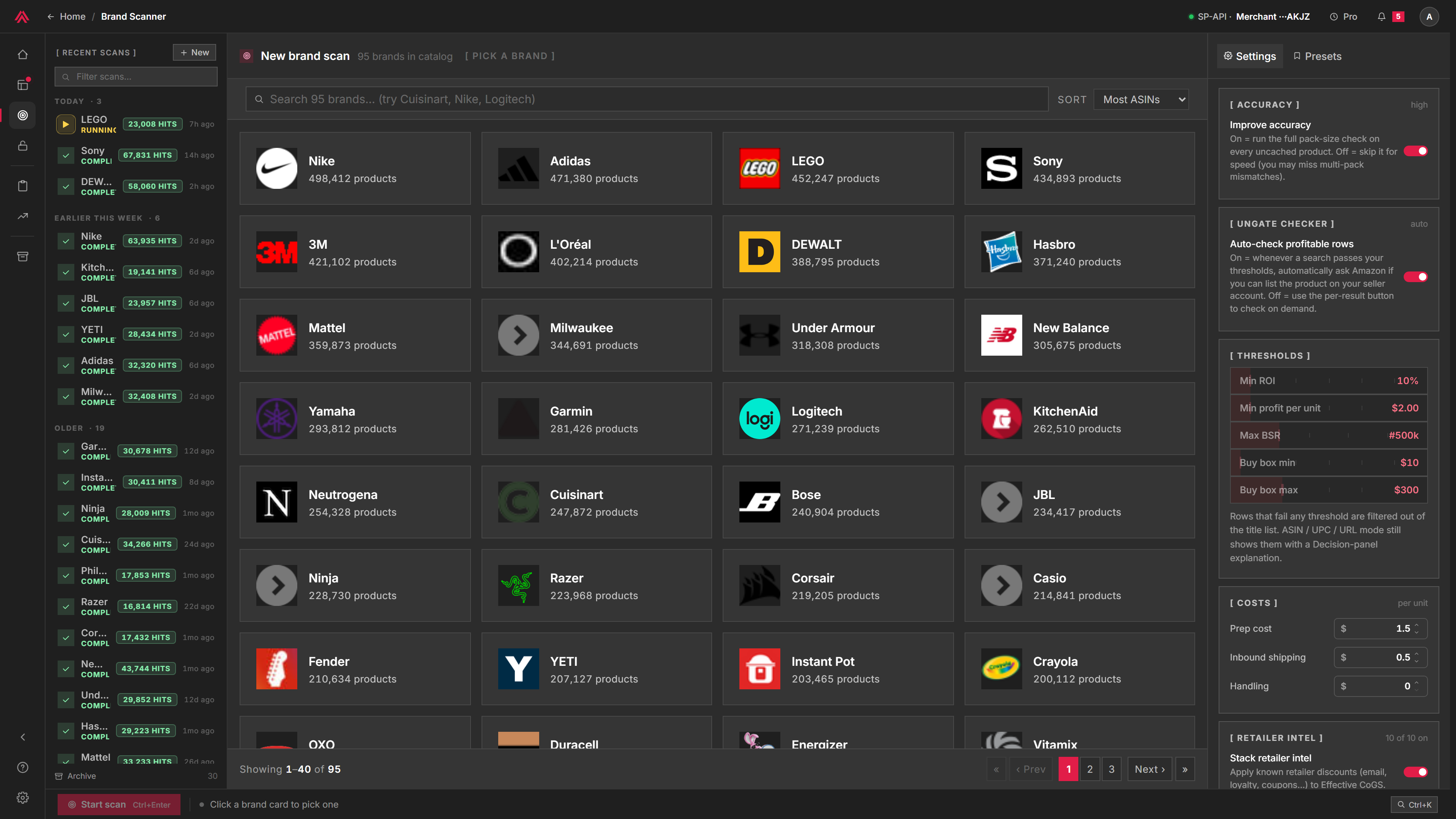
Task: Open the settings gear at sidebar bottom
Action: tap(23, 797)
